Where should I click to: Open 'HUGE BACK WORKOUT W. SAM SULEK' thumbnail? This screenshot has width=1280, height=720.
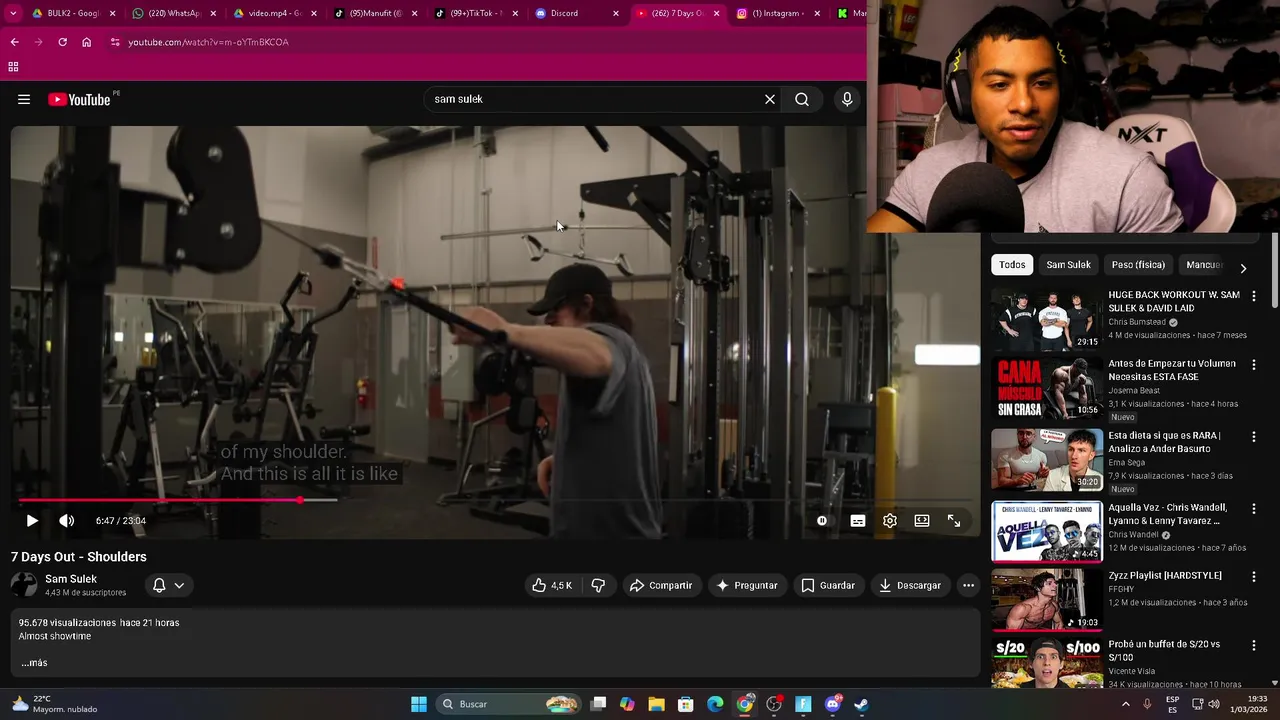(x=1047, y=319)
